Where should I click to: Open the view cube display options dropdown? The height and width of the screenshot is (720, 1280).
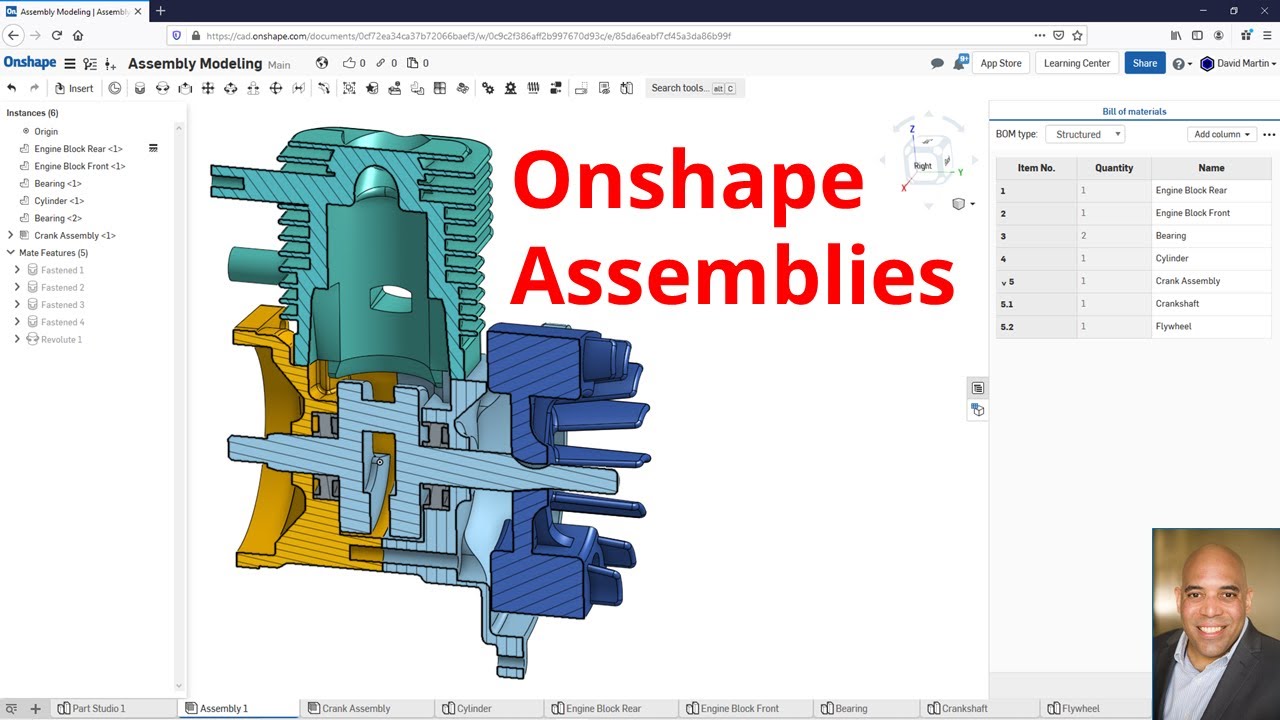pos(963,204)
